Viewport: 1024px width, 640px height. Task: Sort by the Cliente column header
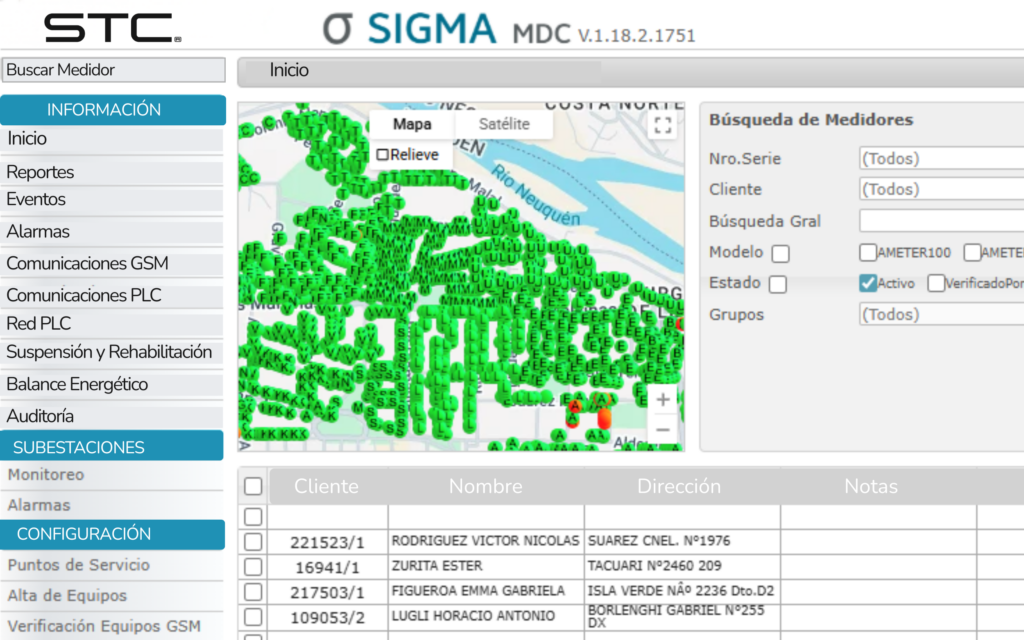coord(327,487)
